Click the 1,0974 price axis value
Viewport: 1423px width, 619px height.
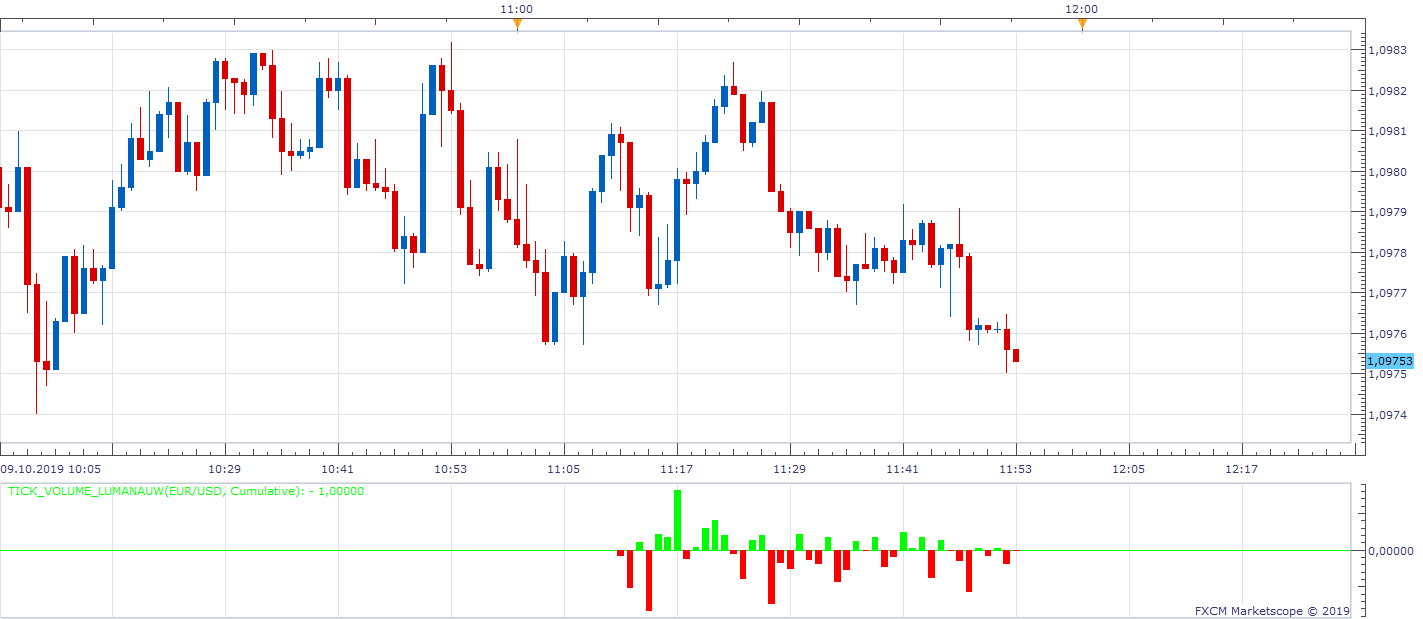click(x=1389, y=415)
